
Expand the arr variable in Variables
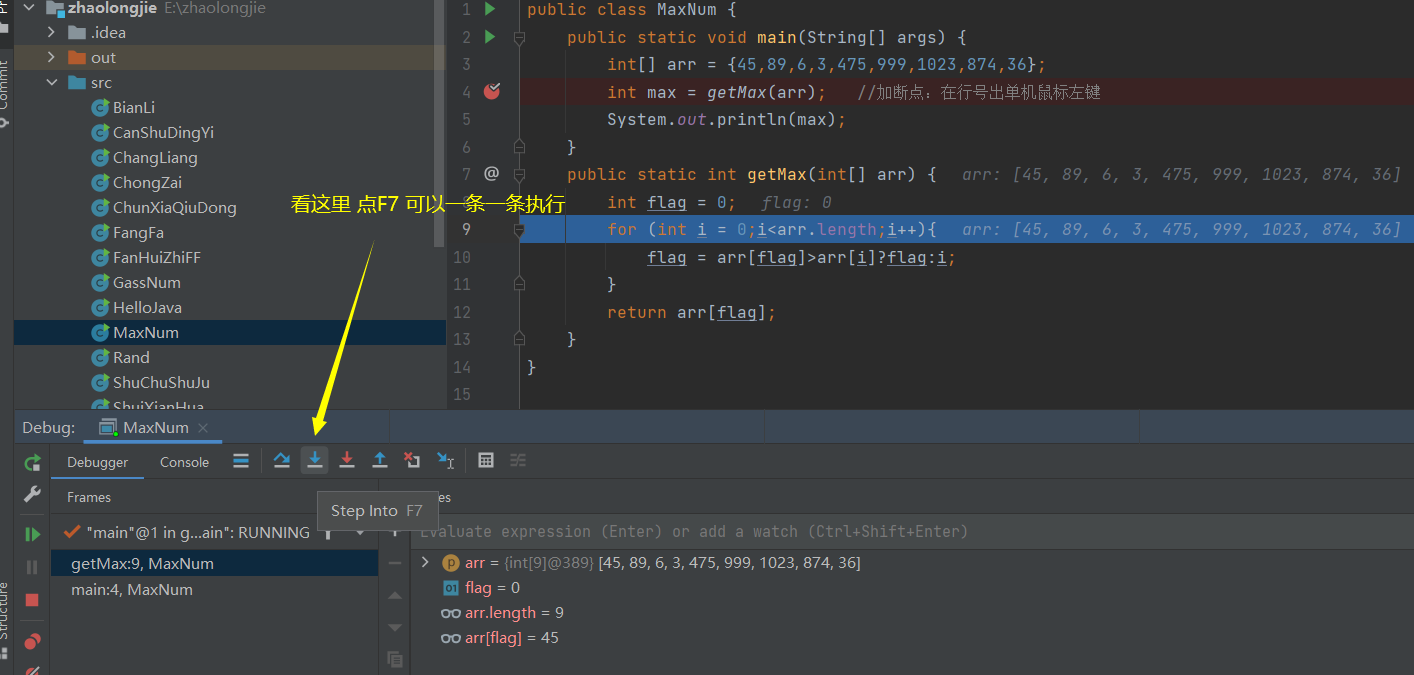(x=425, y=563)
